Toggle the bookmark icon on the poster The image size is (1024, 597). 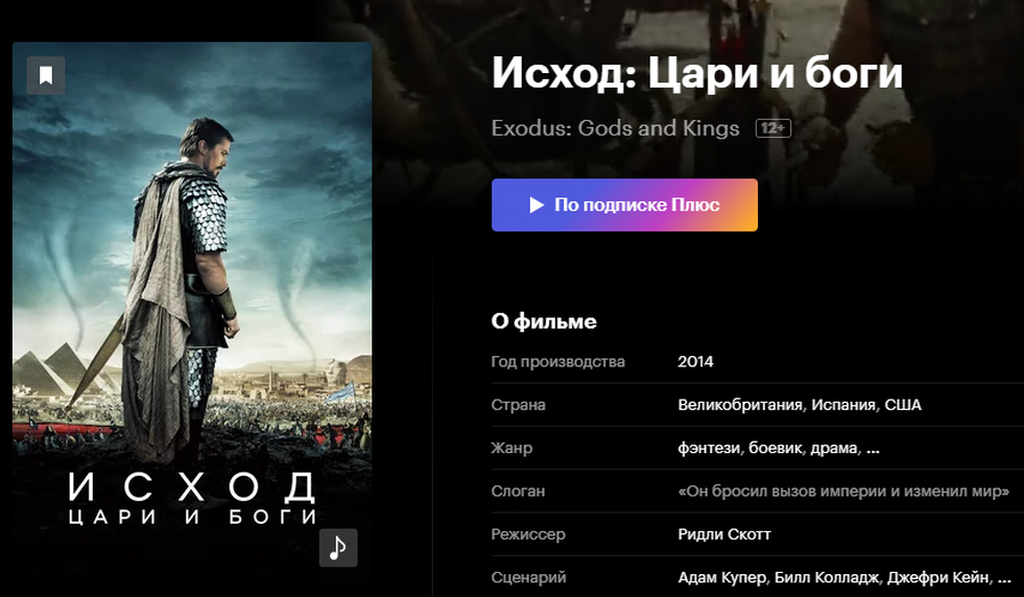(46, 76)
